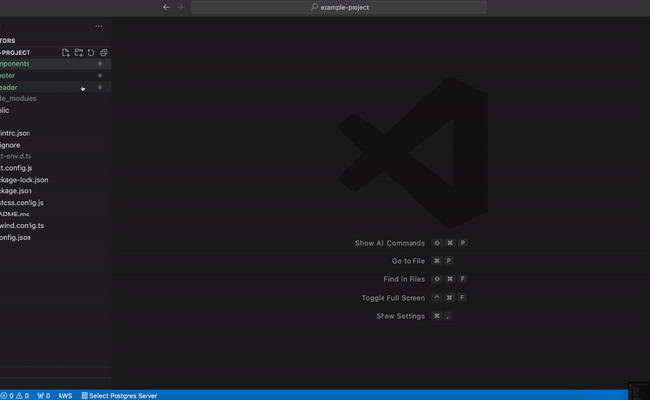
Task: Click the Go to File label
Action: [x=408, y=261]
